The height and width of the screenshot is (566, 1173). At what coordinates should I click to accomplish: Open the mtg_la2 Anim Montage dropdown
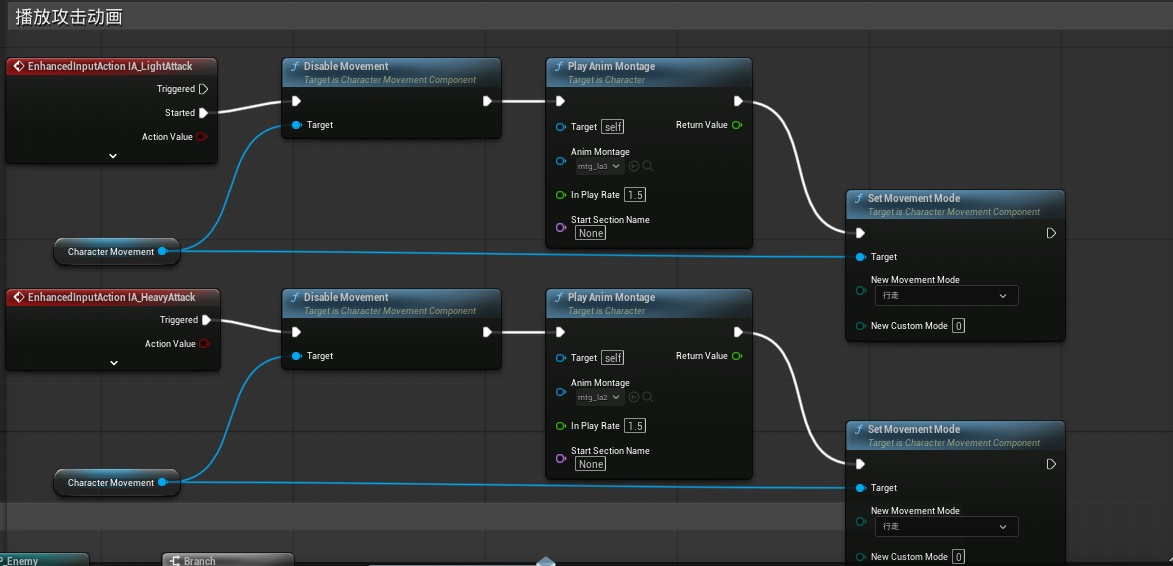click(x=600, y=397)
